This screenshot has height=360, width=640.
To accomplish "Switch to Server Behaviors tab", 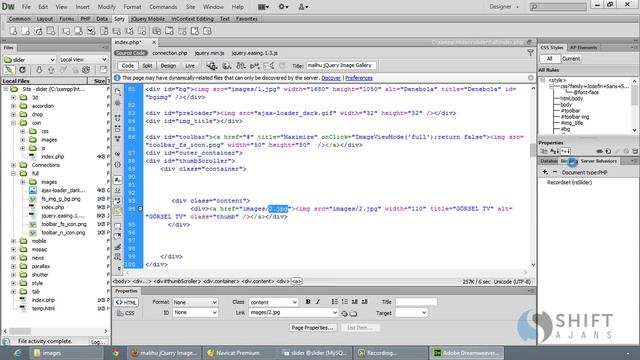I will click(x=598, y=161).
